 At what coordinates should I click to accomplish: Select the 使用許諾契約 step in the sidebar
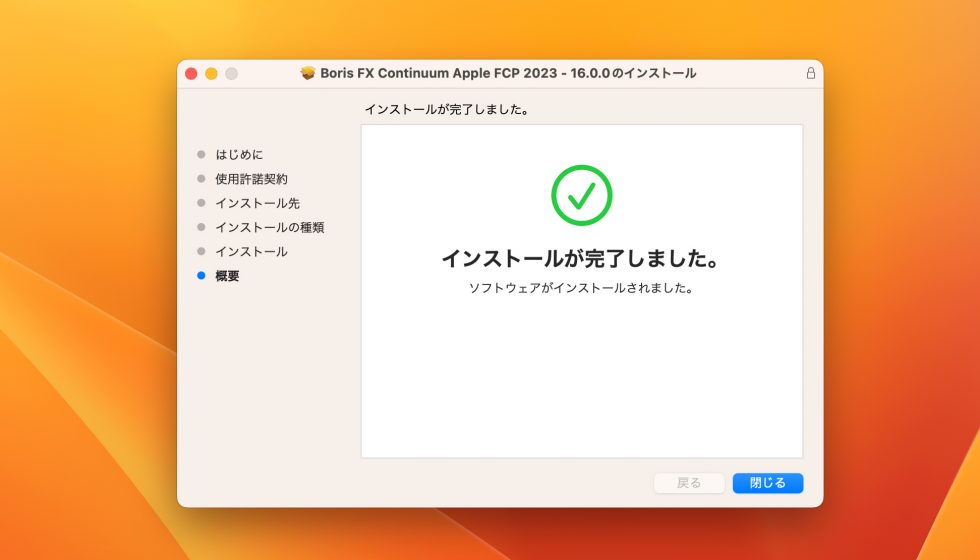tap(251, 179)
